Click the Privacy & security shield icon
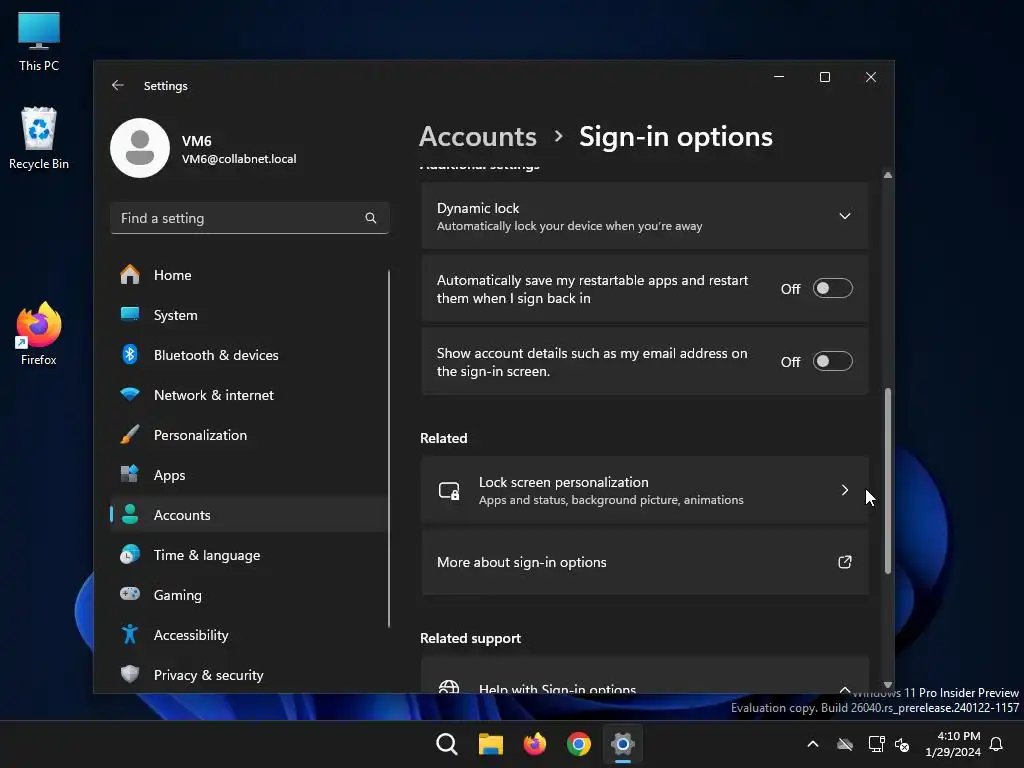The height and width of the screenshot is (768, 1024). pyautogui.click(x=130, y=674)
